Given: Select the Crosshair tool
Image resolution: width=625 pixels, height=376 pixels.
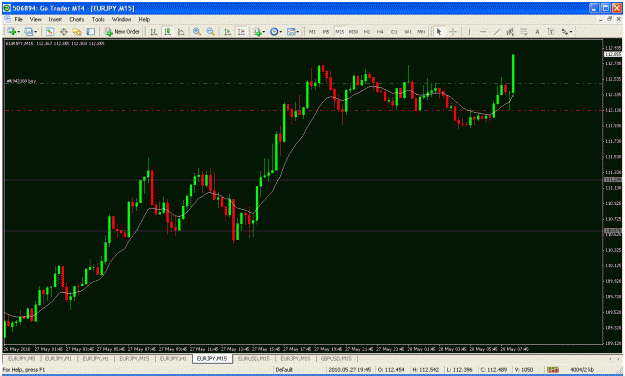Looking at the screenshot, I should [x=453, y=31].
